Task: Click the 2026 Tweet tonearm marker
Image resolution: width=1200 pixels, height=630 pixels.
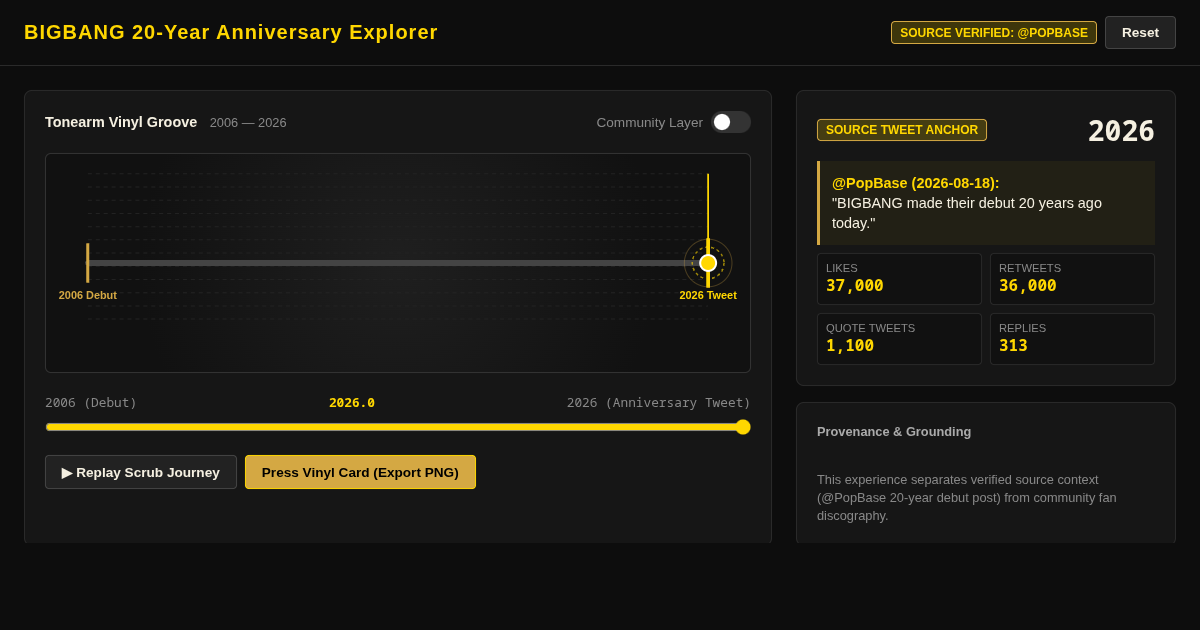Action: [x=708, y=263]
